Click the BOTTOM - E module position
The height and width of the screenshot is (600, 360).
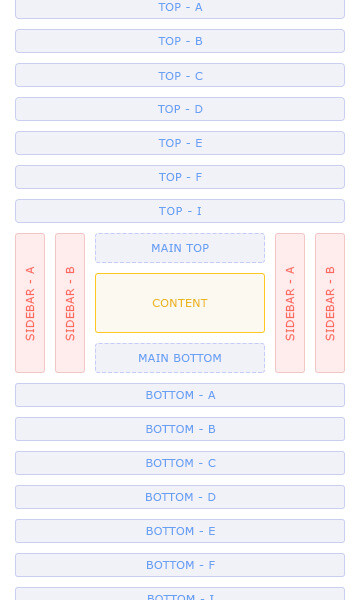click(180, 531)
